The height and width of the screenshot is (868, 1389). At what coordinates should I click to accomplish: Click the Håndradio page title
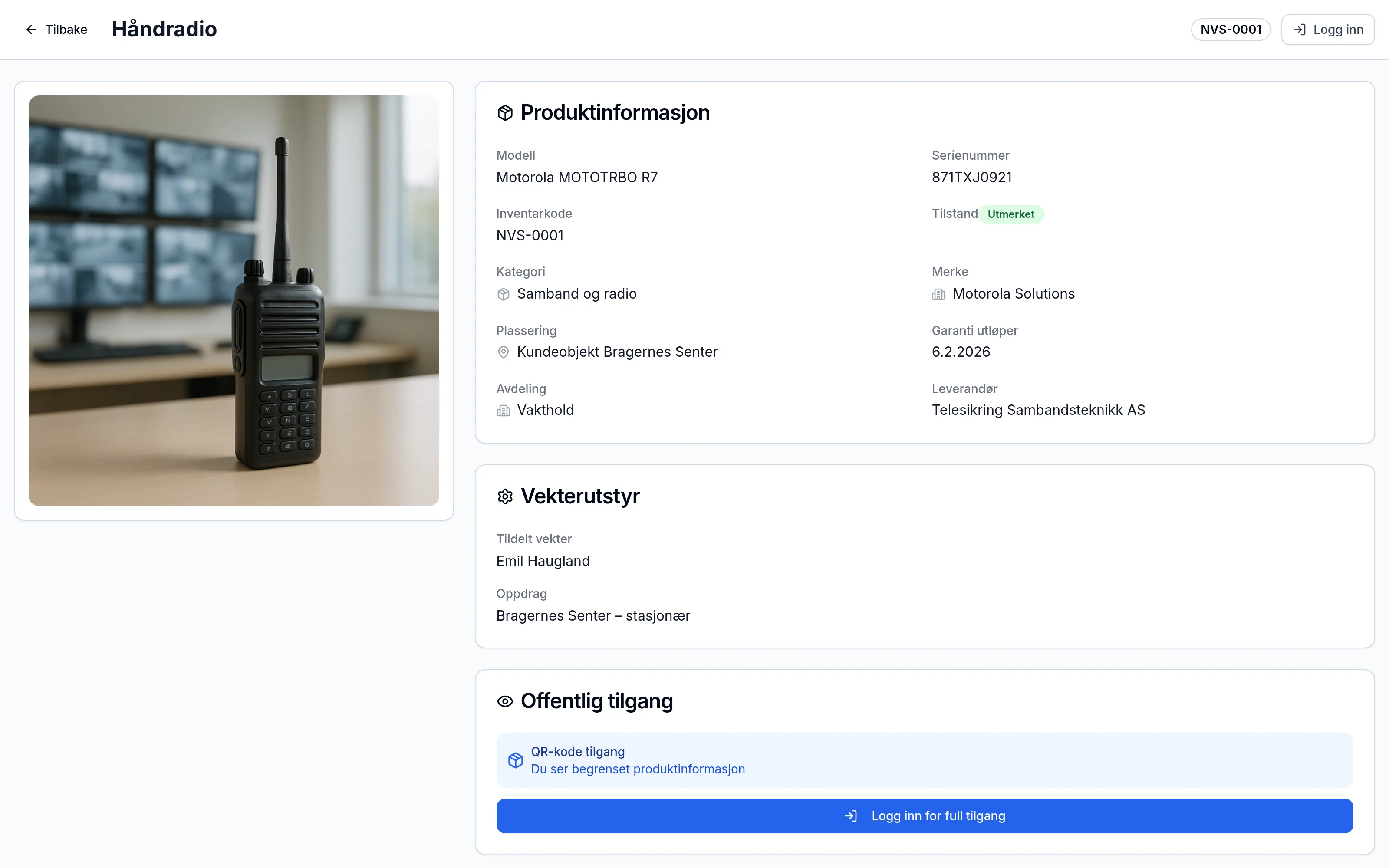(x=164, y=29)
